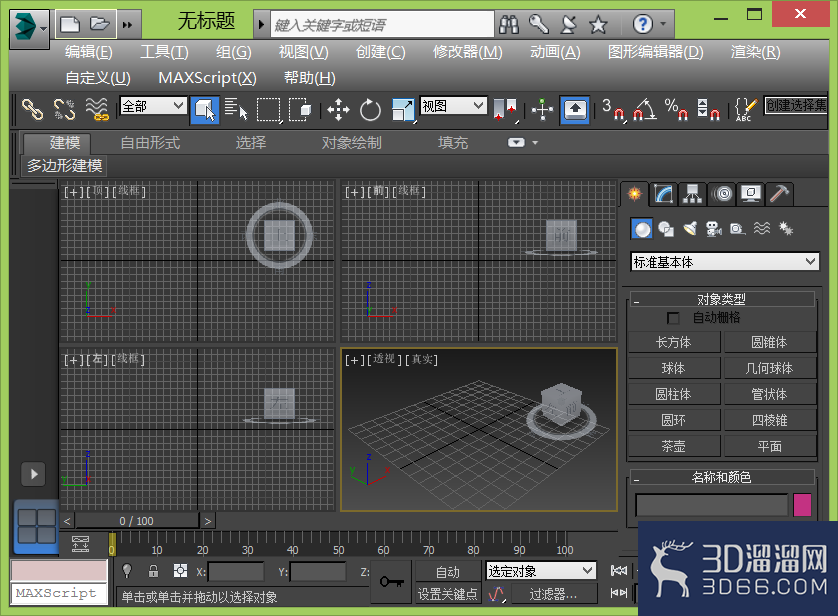838x616 pixels.
Task: Open the 工具(T) menu
Action: [164, 52]
